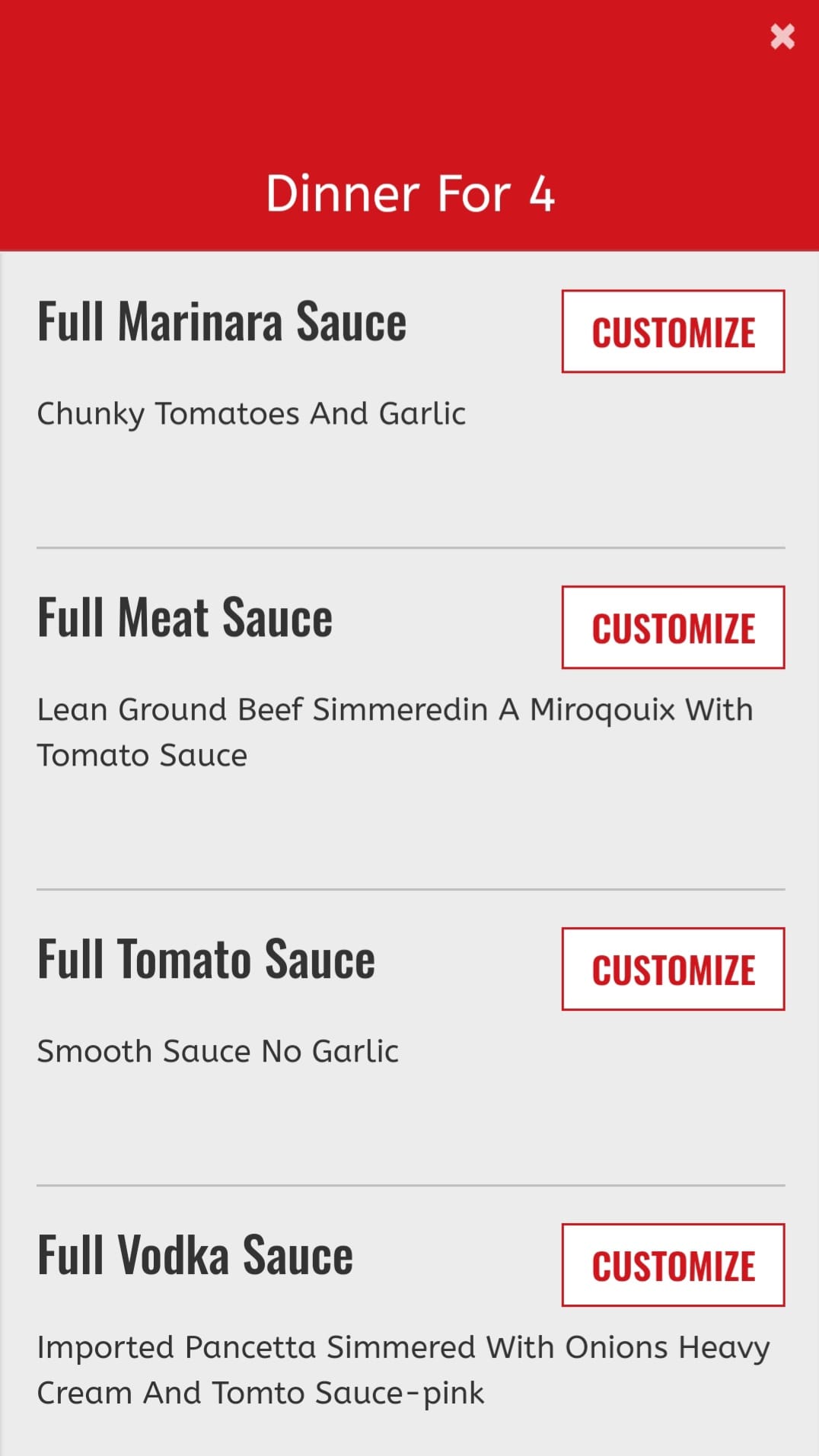Viewport: 819px width, 1456px height.
Task: Select the Full Meat Sauce heading
Action: [185, 618]
